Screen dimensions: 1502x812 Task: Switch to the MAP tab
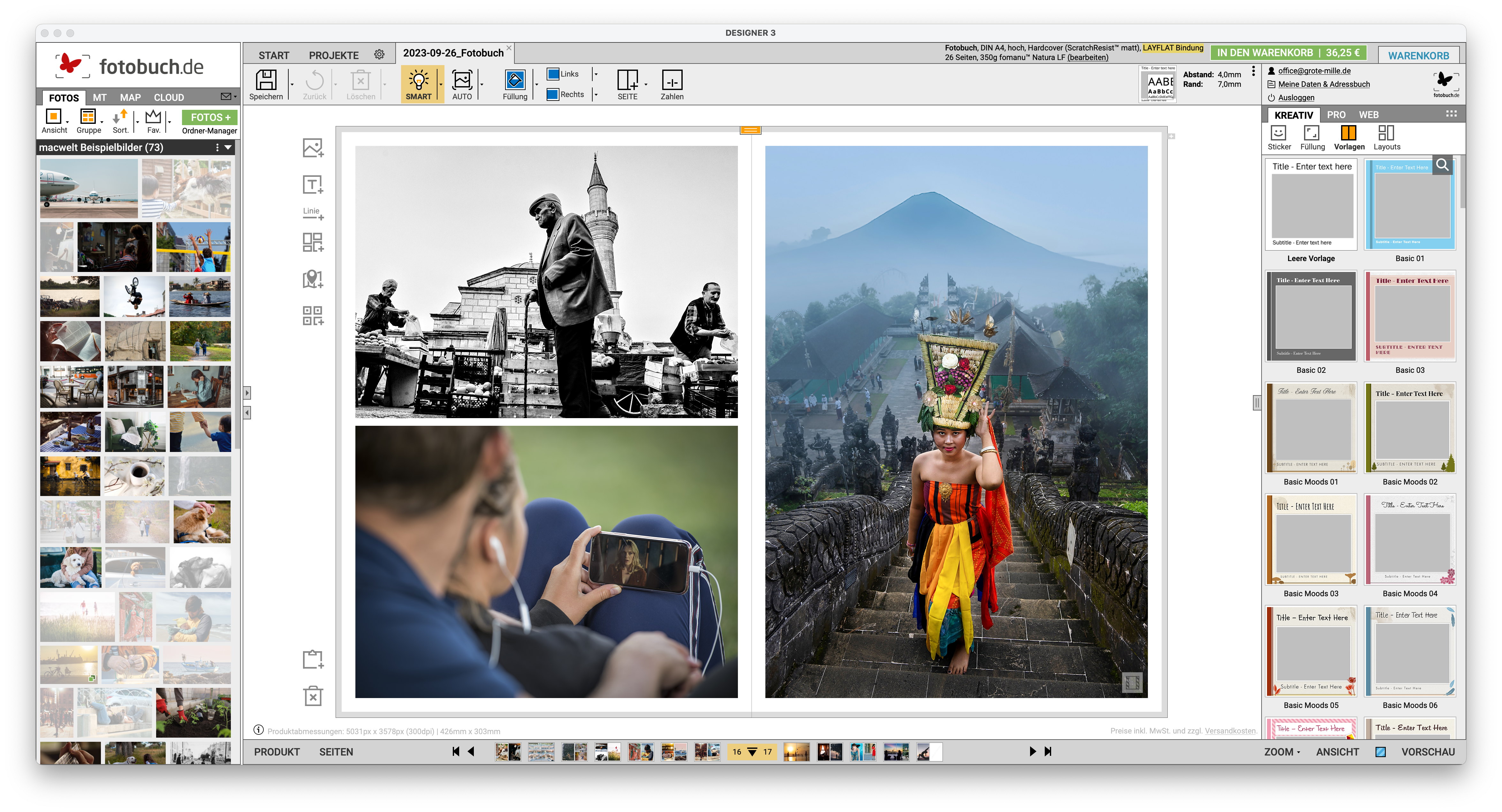(x=130, y=97)
